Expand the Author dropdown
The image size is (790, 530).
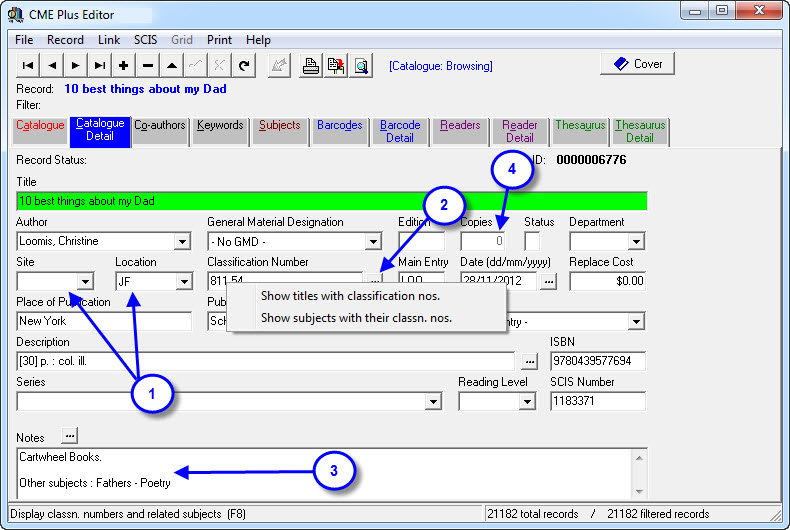point(182,241)
